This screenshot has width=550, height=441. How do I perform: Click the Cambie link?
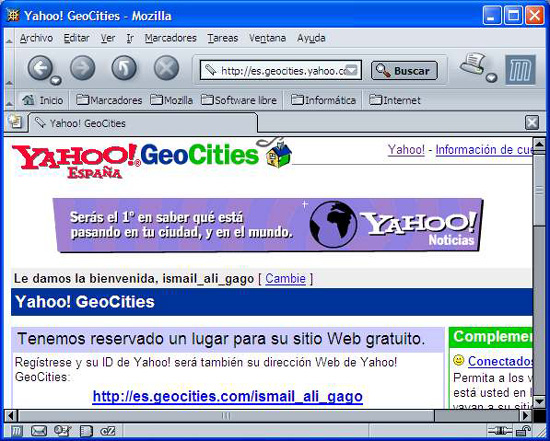[285, 279]
